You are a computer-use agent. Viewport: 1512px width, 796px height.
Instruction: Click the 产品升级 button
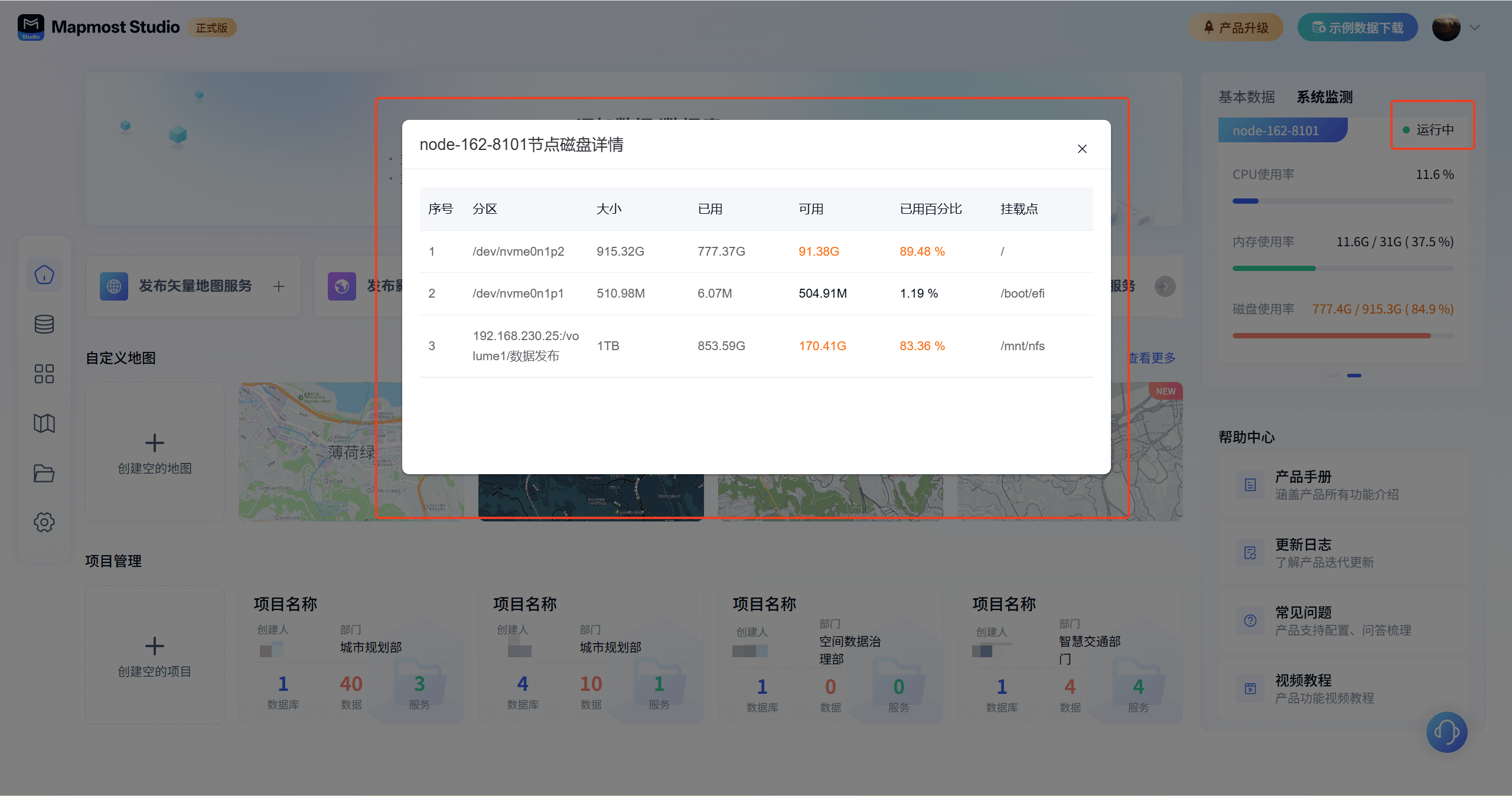[1236, 28]
